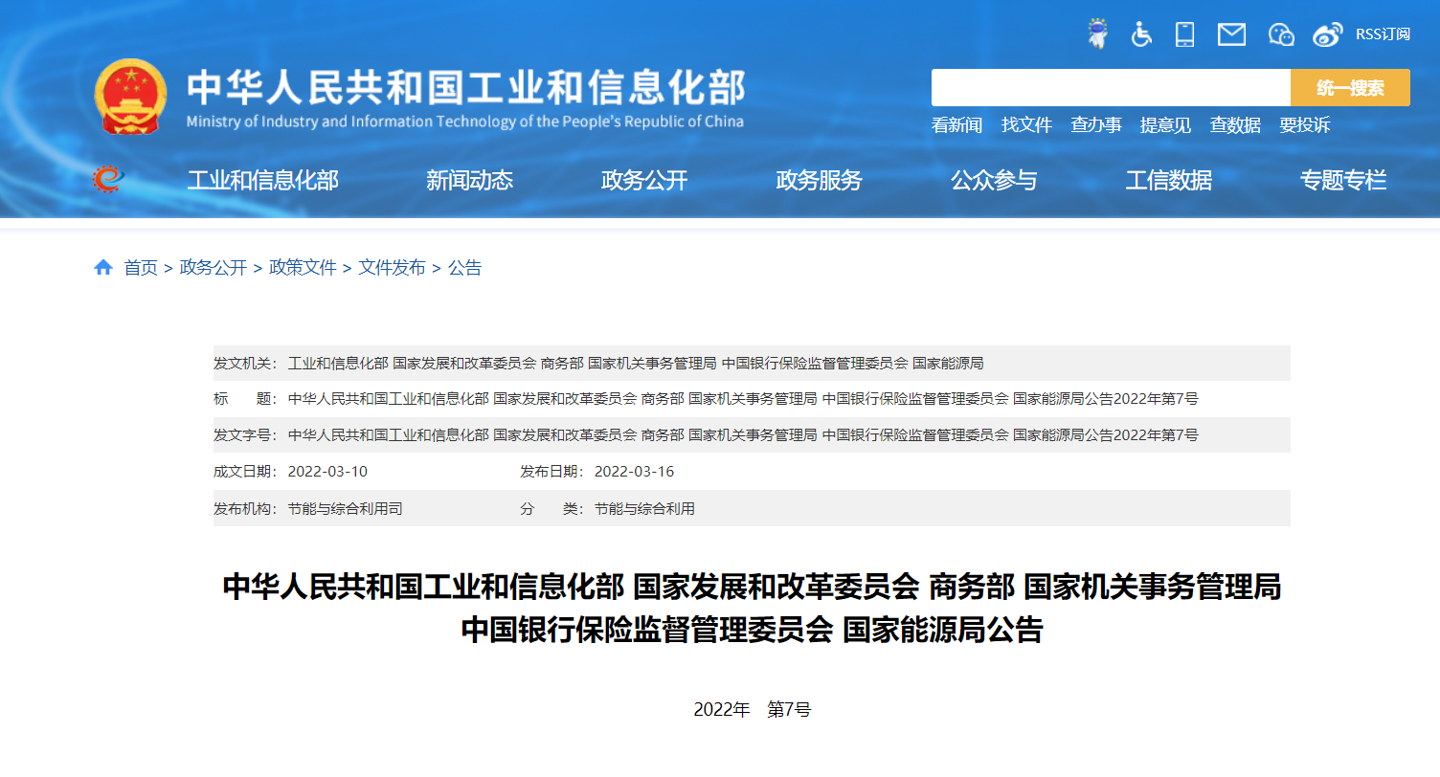Screen dimensions: 1440x777
Task: Click the robot assistant icon
Action: (1098, 34)
